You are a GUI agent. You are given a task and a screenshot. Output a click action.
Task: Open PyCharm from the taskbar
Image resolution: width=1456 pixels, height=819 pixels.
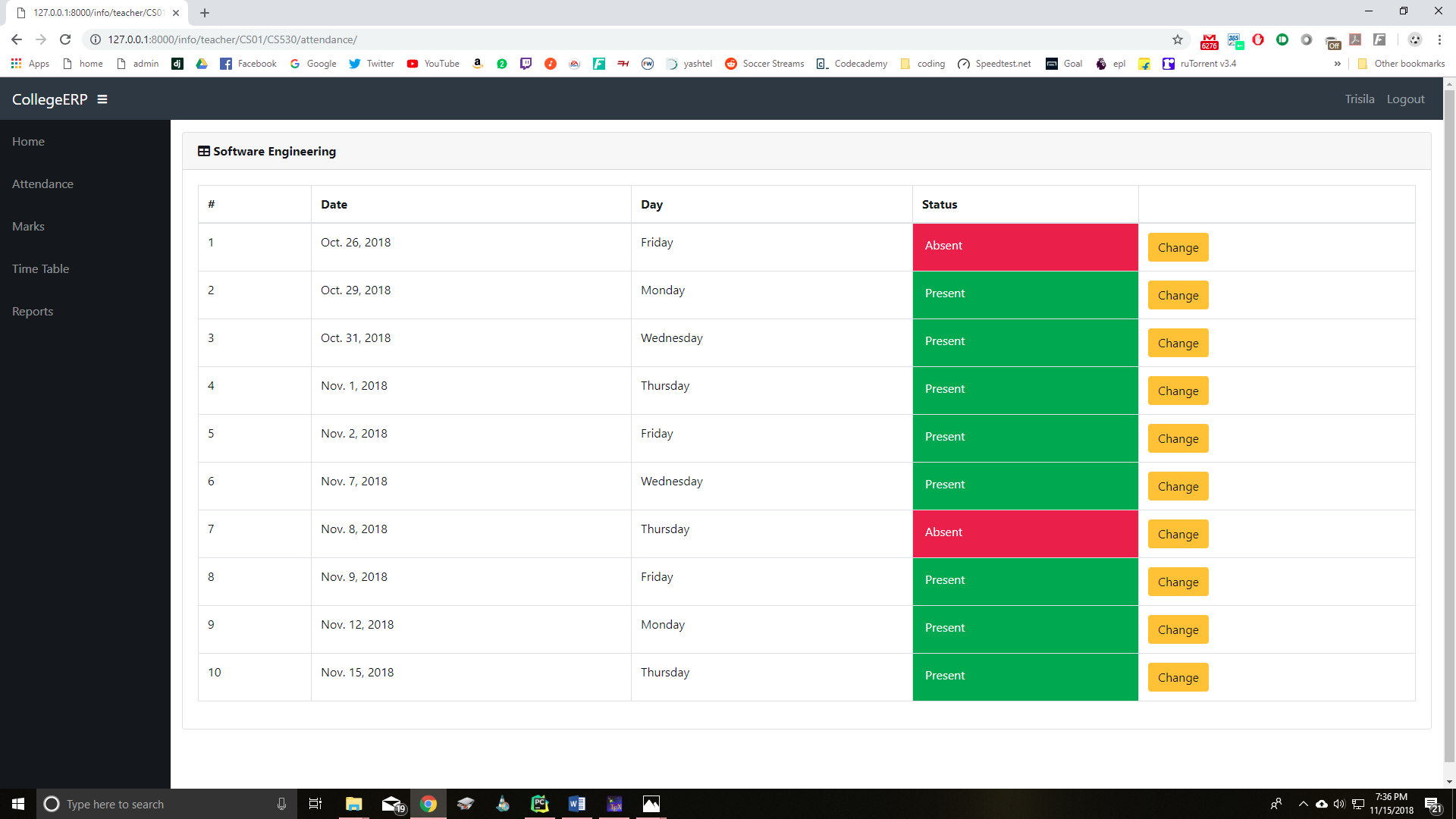click(539, 804)
